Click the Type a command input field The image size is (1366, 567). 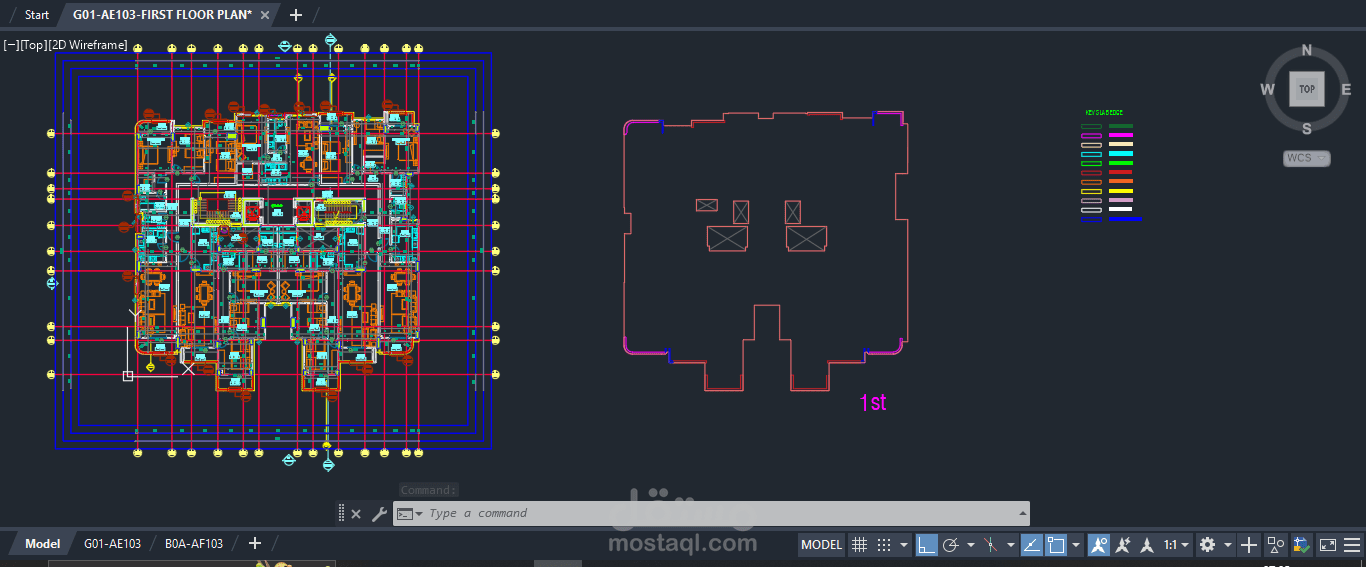click(x=720, y=513)
